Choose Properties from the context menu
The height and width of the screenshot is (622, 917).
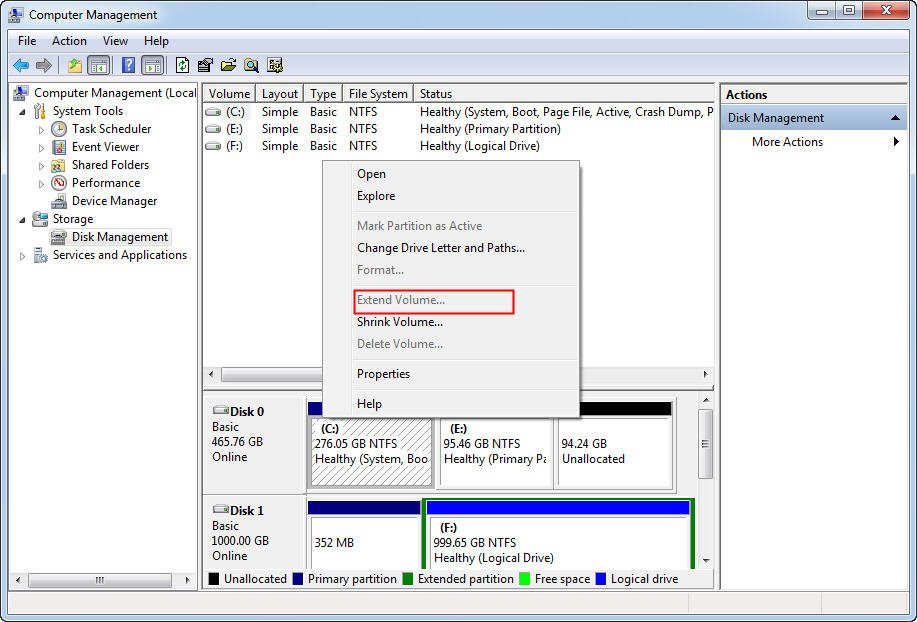click(x=451, y=374)
